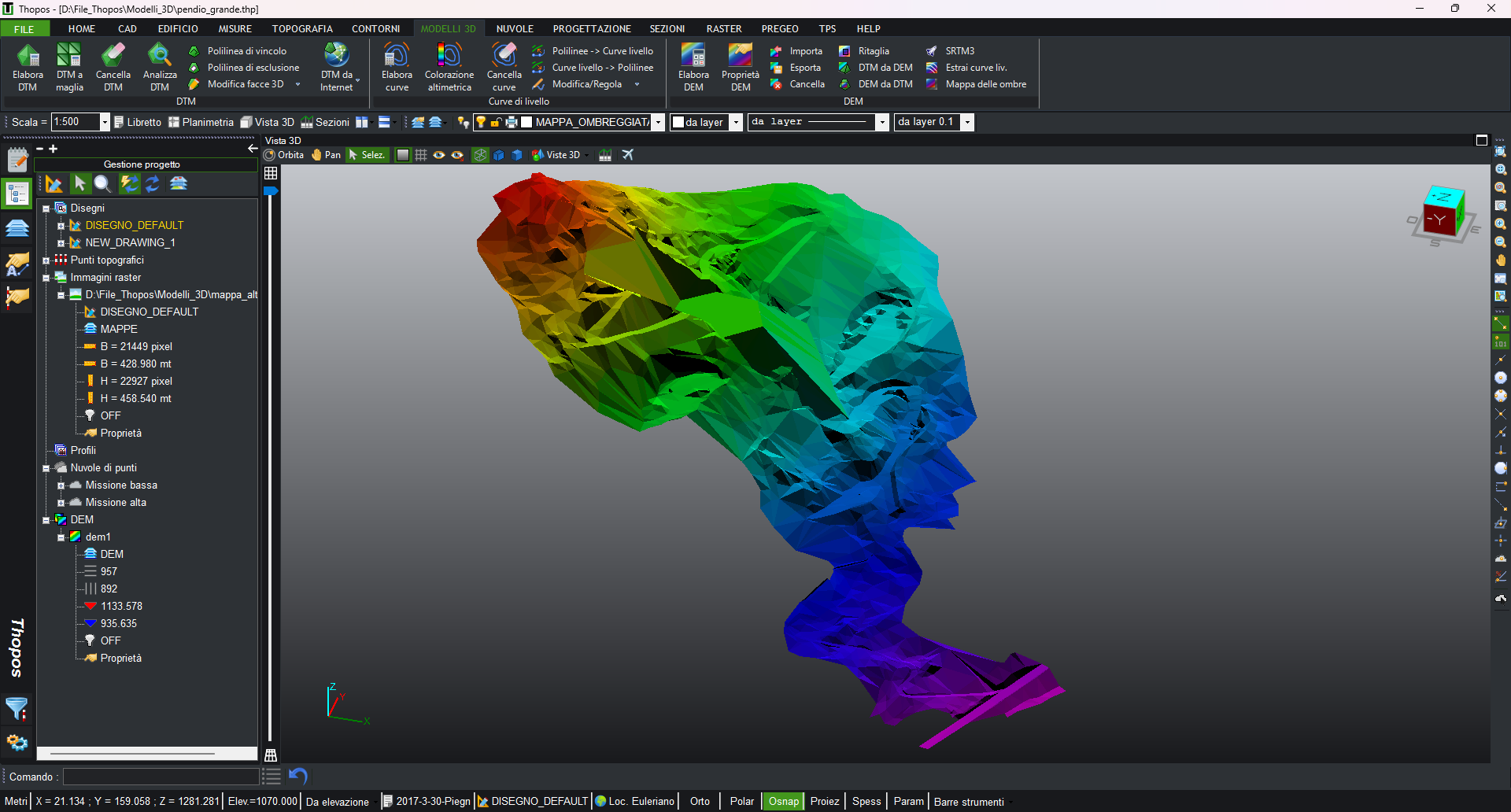
Task: Open the RASTER ribbon tab
Action: (724, 28)
